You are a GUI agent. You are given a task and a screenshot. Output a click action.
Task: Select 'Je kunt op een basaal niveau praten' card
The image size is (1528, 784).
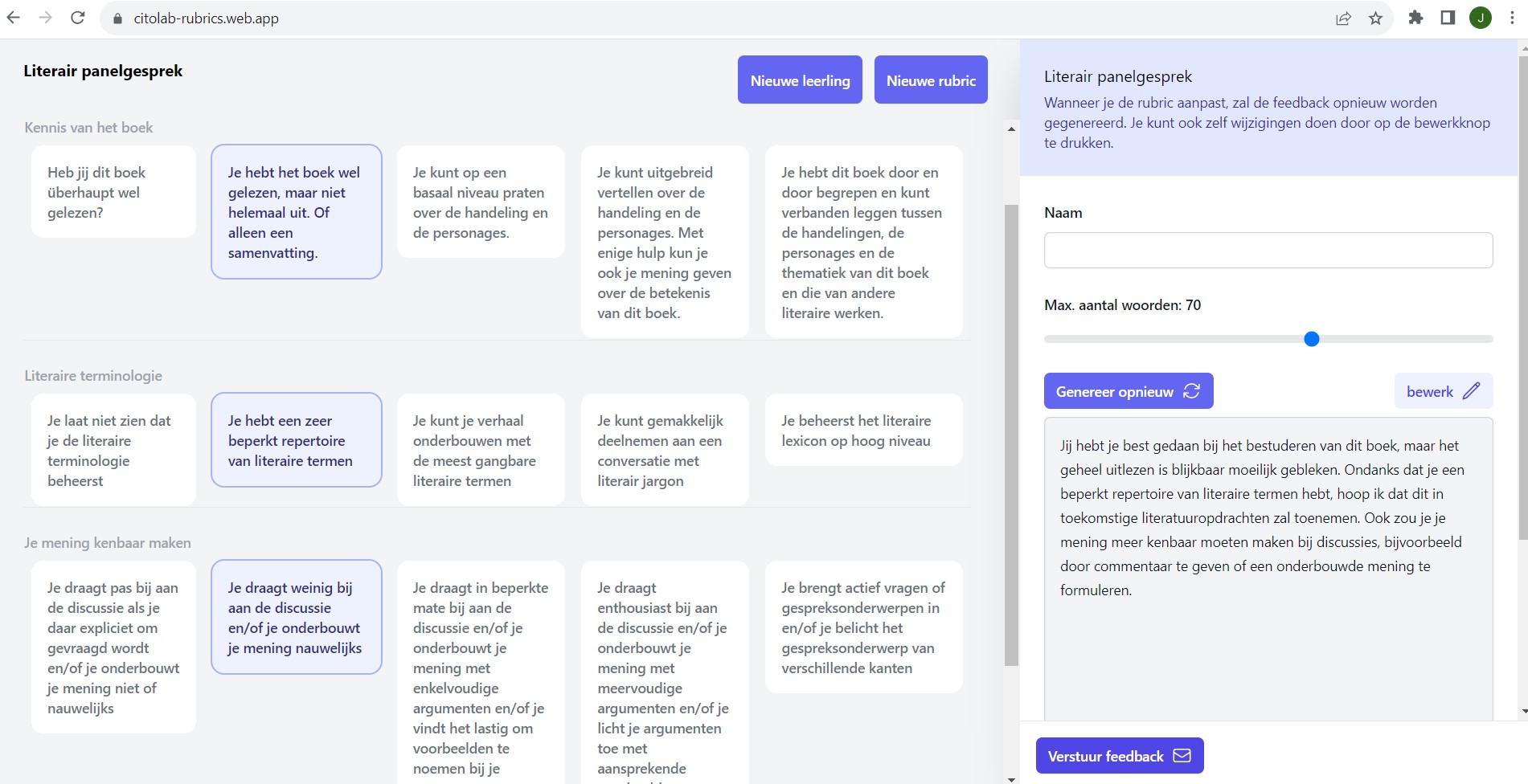point(481,202)
